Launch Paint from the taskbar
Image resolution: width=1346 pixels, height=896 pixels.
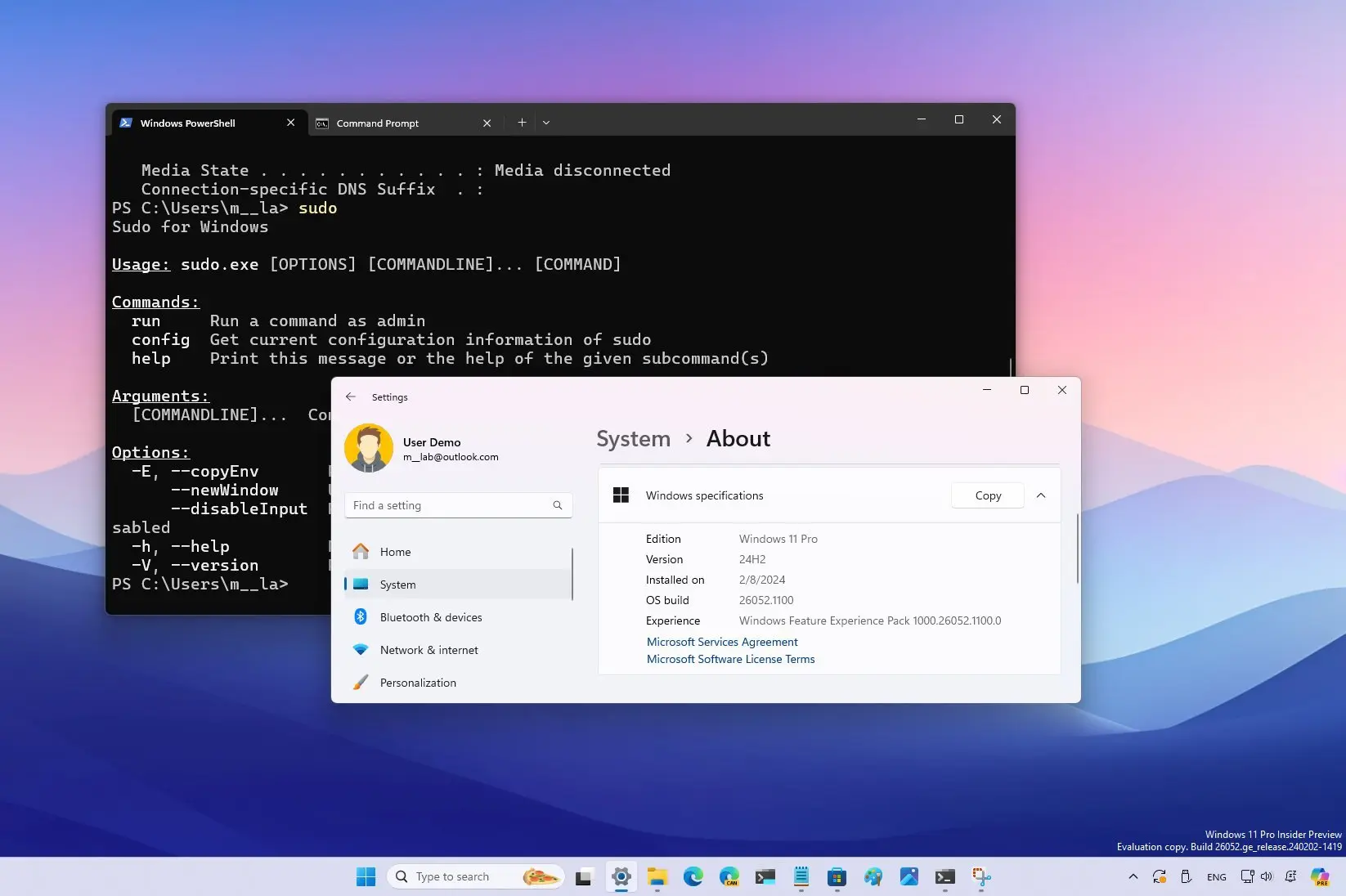click(873, 876)
